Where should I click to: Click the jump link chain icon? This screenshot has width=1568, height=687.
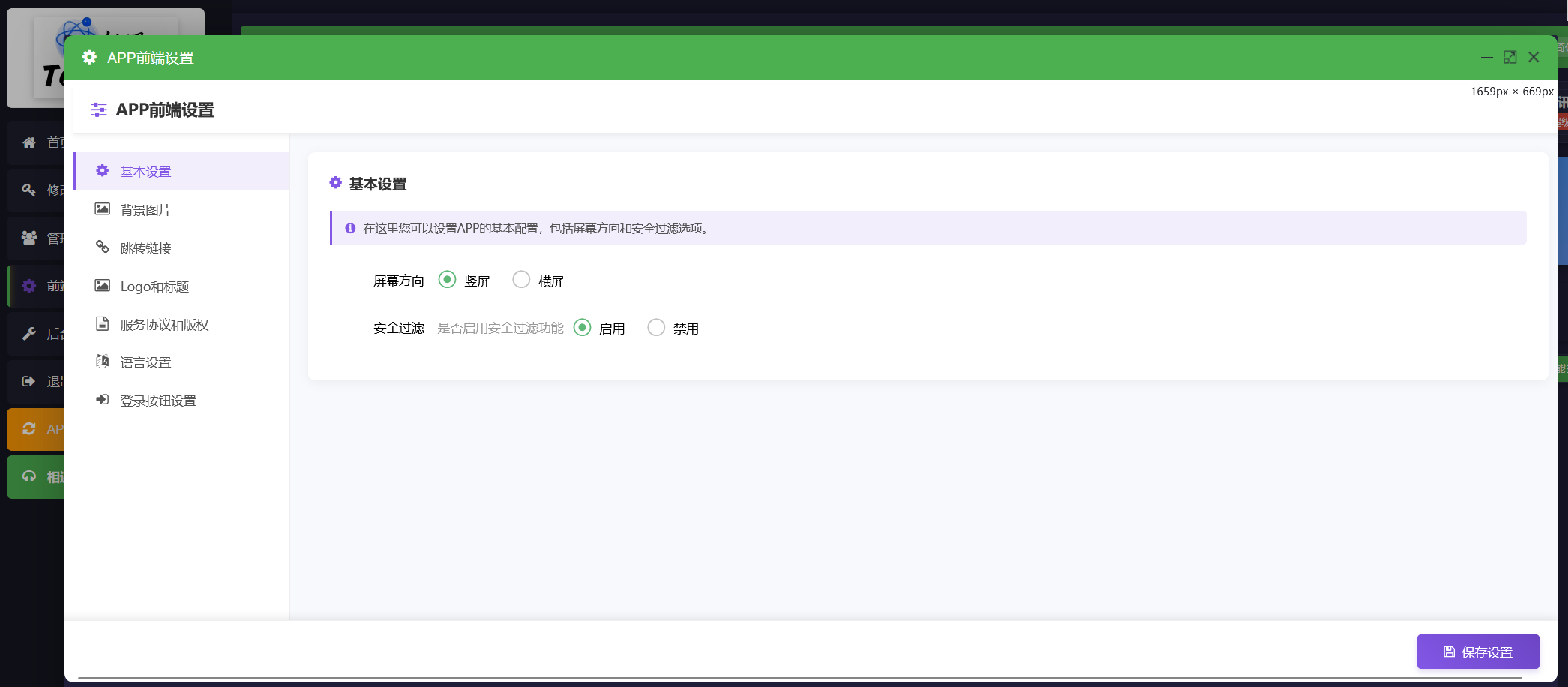coord(103,247)
